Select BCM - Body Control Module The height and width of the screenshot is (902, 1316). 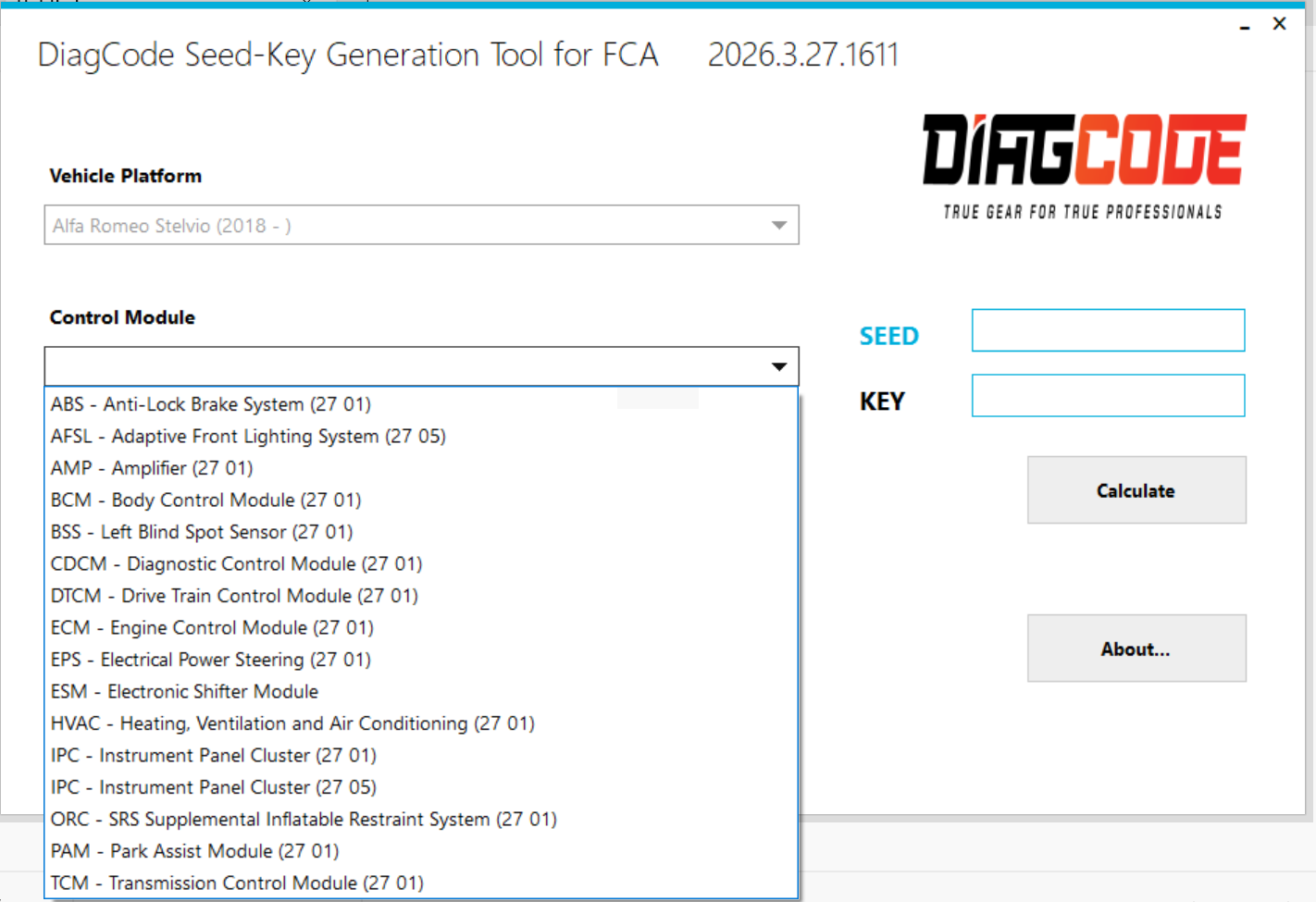[x=205, y=500]
